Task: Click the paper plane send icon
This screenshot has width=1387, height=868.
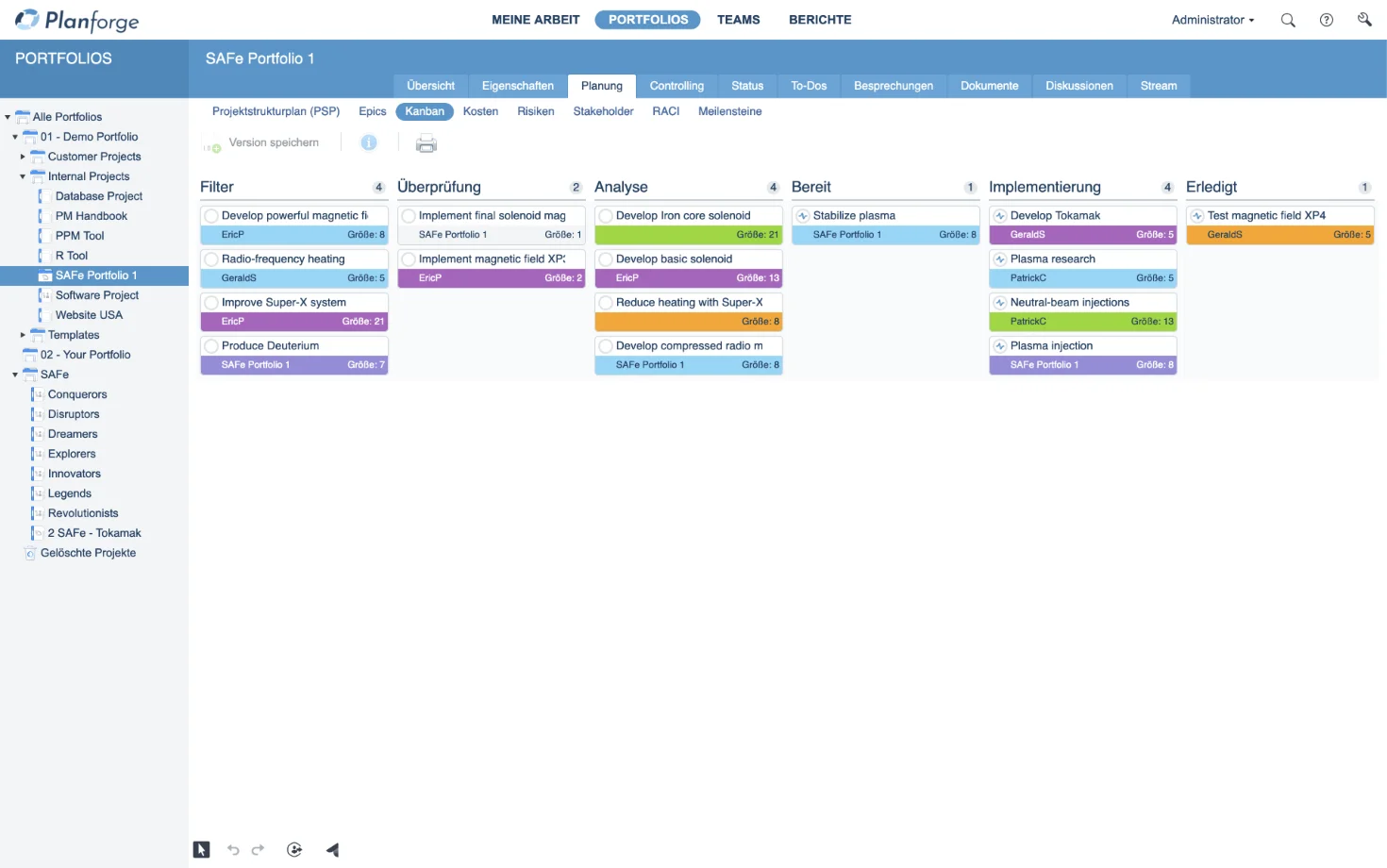Action: (x=332, y=849)
